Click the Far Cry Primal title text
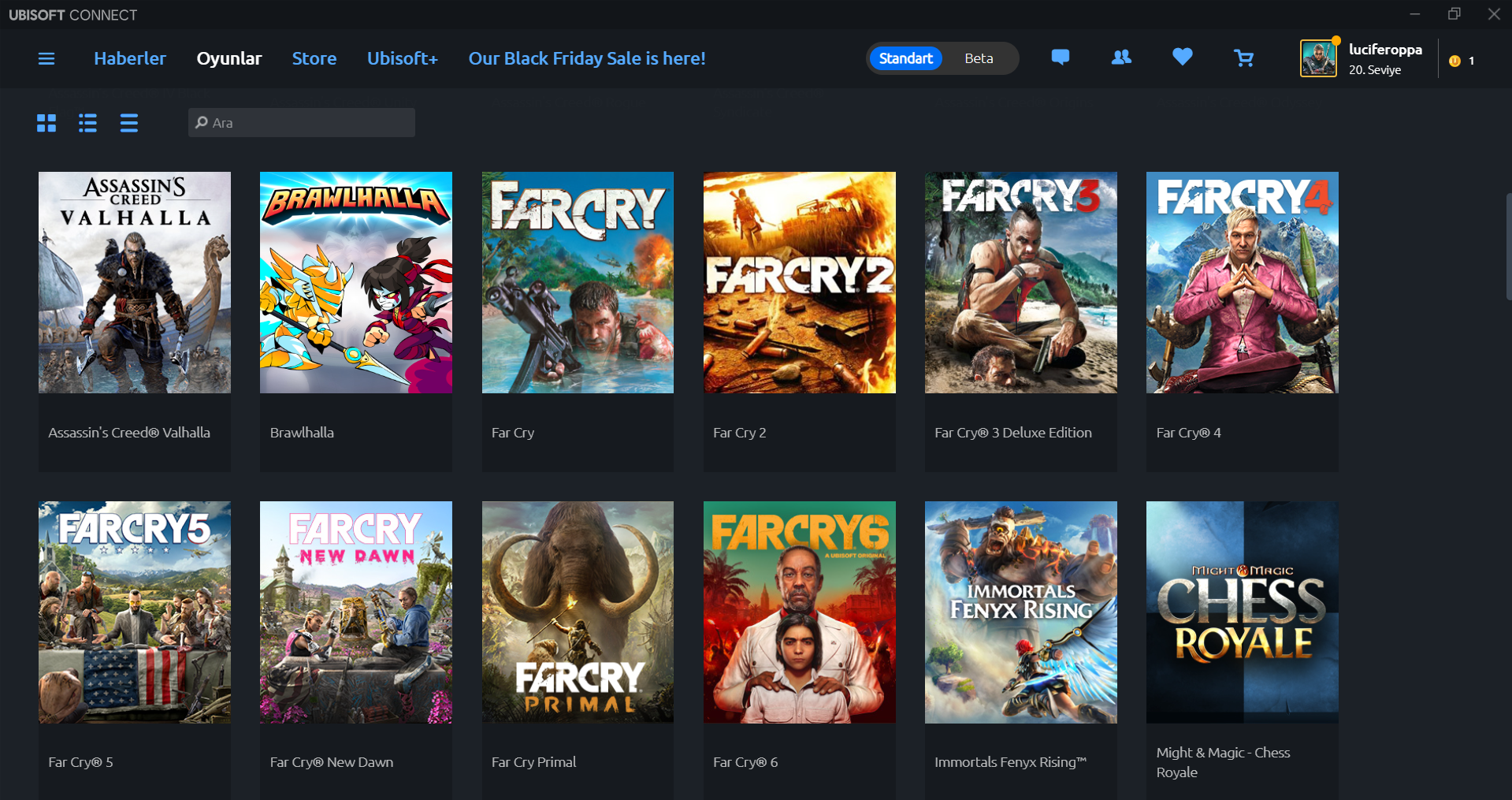1512x800 pixels. click(x=534, y=762)
